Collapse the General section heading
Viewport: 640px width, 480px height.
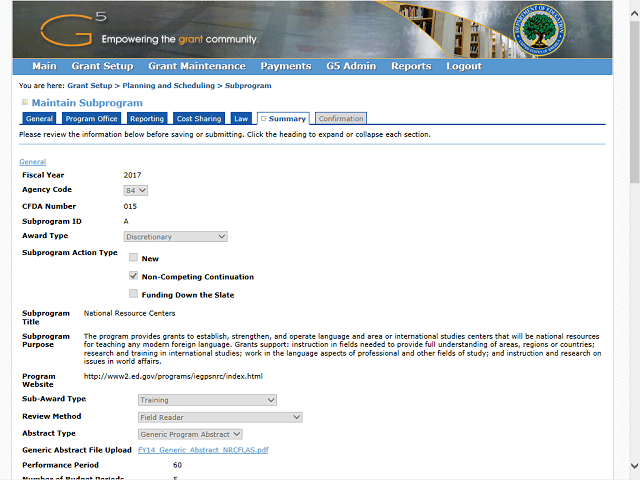point(33,162)
